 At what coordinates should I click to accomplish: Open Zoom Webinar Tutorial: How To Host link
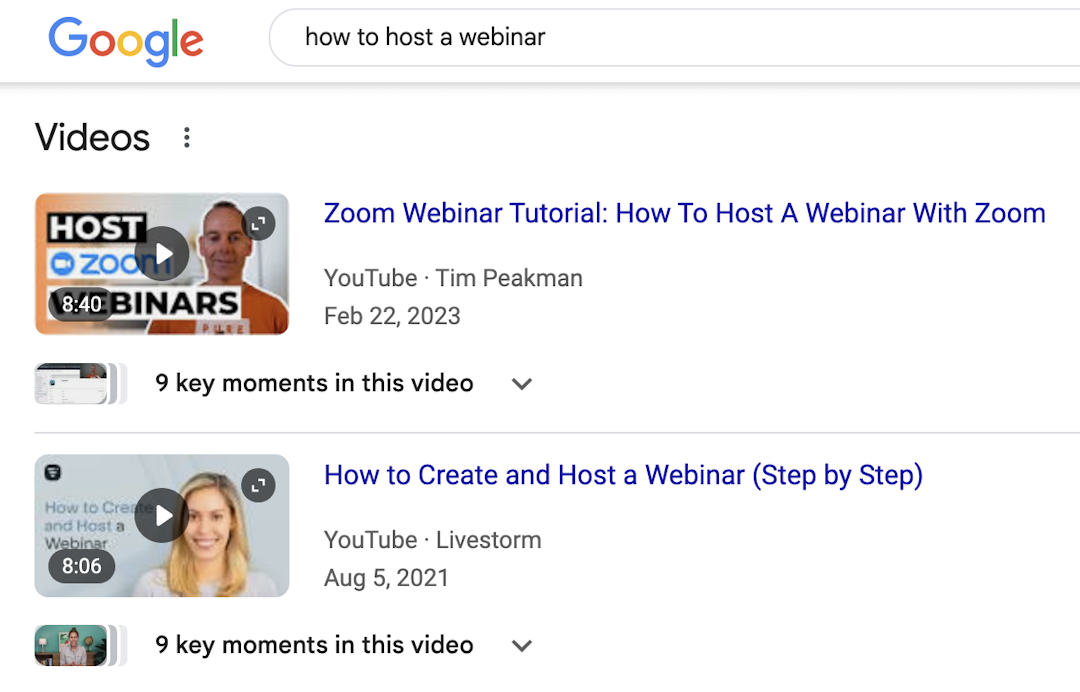pos(685,213)
